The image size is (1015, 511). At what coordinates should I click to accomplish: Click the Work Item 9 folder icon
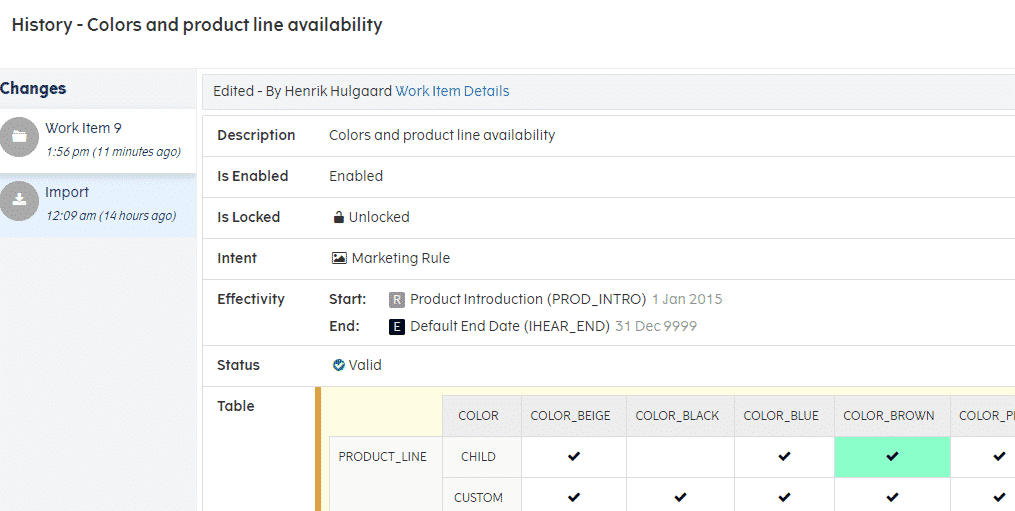[x=19, y=137]
